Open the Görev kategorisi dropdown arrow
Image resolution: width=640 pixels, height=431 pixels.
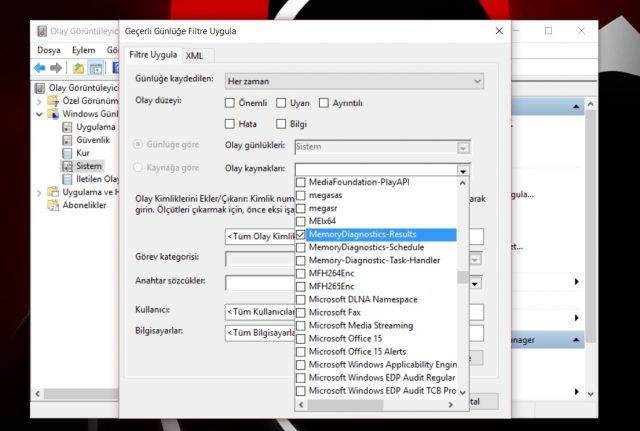(475, 260)
